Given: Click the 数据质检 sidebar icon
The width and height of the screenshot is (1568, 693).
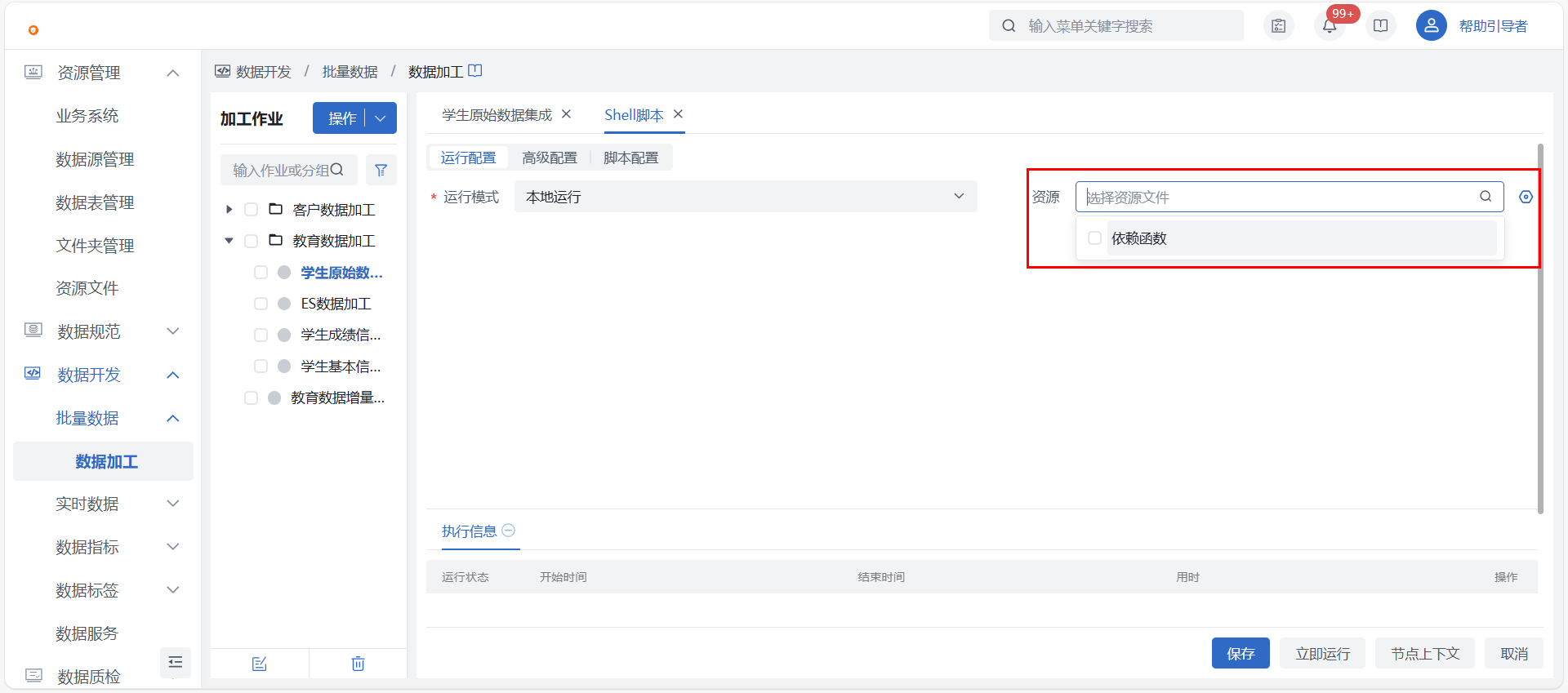Looking at the screenshot, I should [x=33, y=676].
